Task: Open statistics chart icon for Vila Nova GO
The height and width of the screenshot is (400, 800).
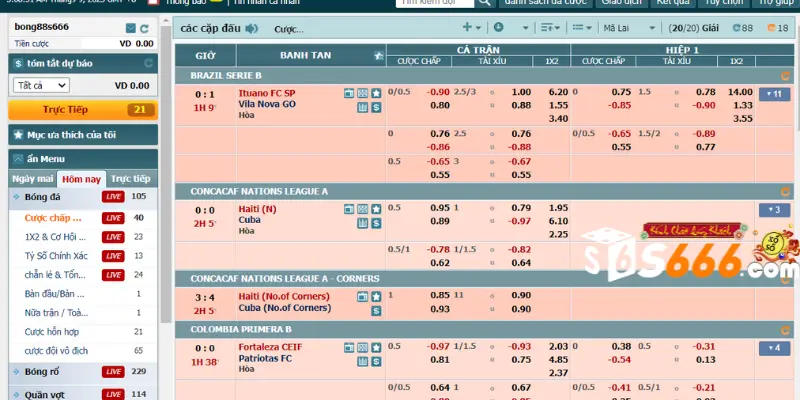Action: (363, 105)
